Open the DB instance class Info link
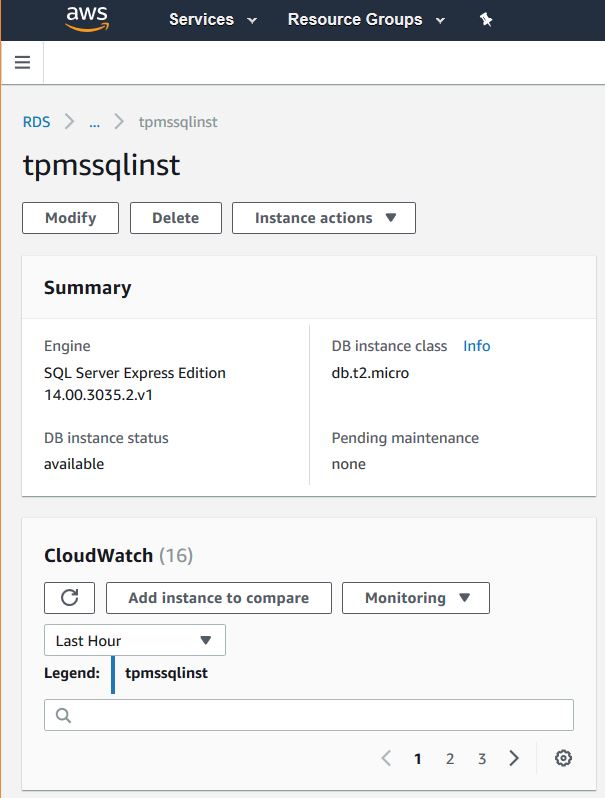605x798 pixels. (476, 346)
